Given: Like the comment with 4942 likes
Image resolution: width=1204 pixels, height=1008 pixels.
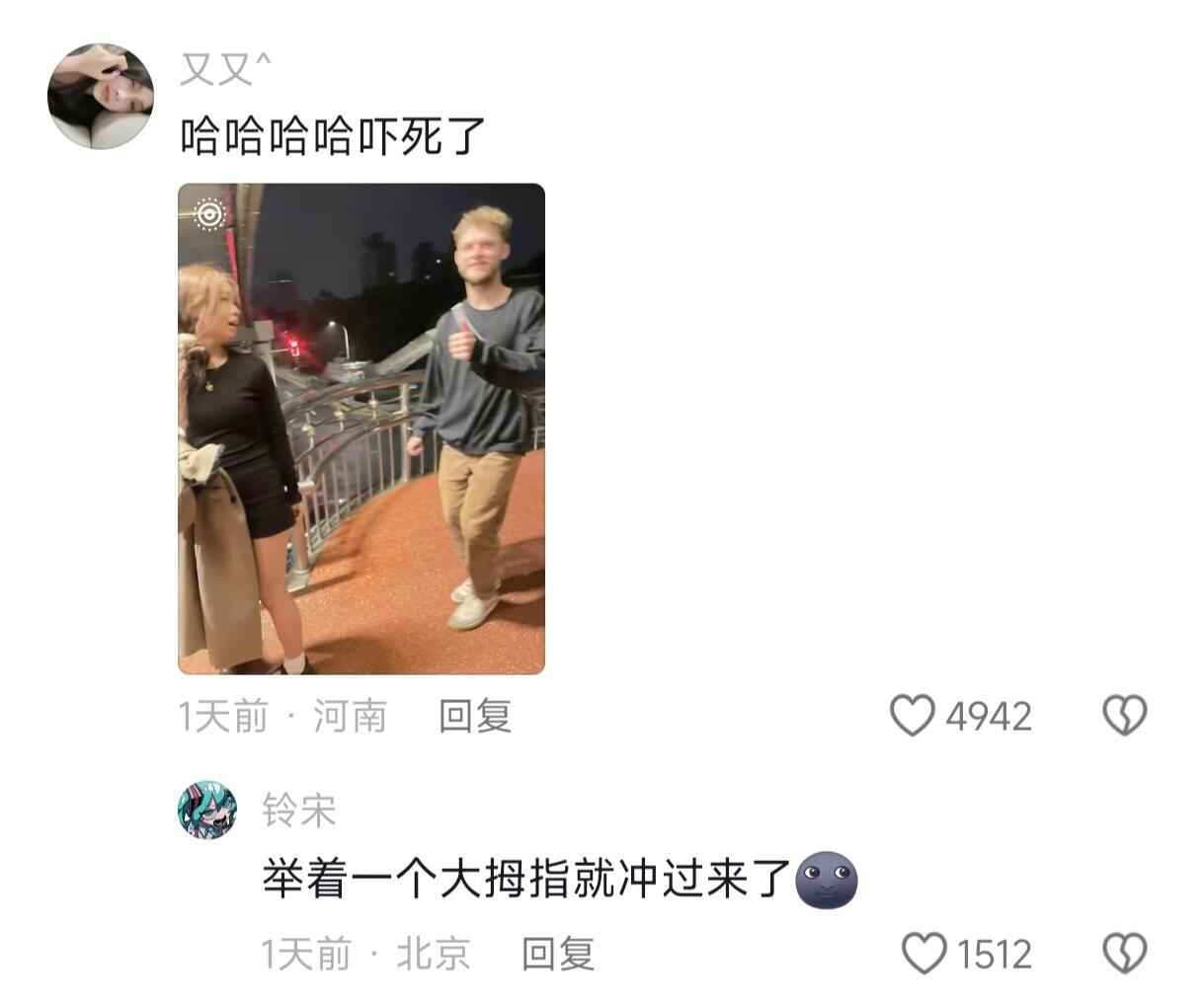Looking at the screenshot, I should (912, 716).
